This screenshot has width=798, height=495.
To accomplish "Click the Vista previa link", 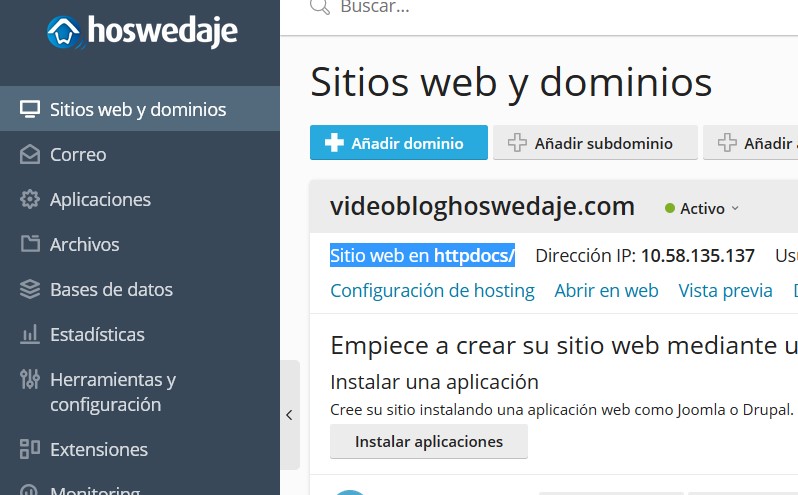I will (x=725, y=290).
